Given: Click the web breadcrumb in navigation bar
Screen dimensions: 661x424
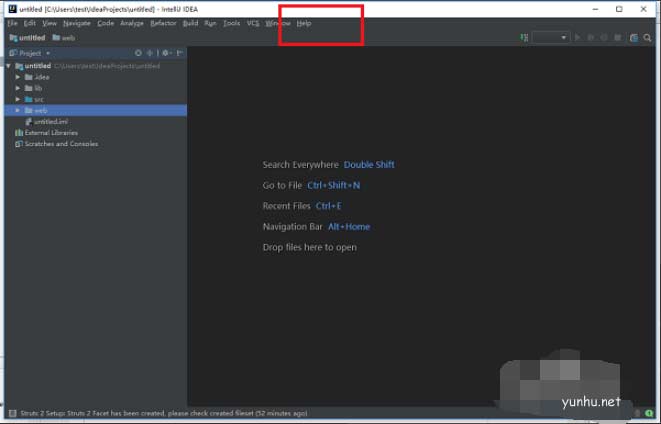Looking at the screenshot, I should point(68,37).
